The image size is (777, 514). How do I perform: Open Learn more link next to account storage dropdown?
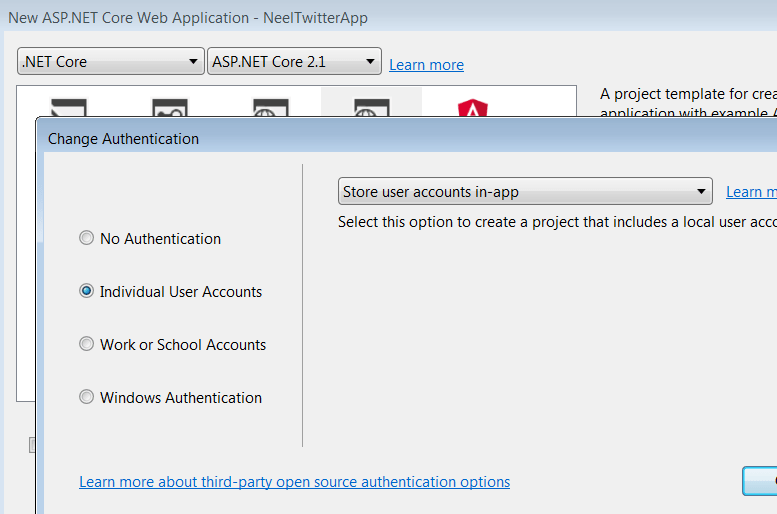(750, 192)
